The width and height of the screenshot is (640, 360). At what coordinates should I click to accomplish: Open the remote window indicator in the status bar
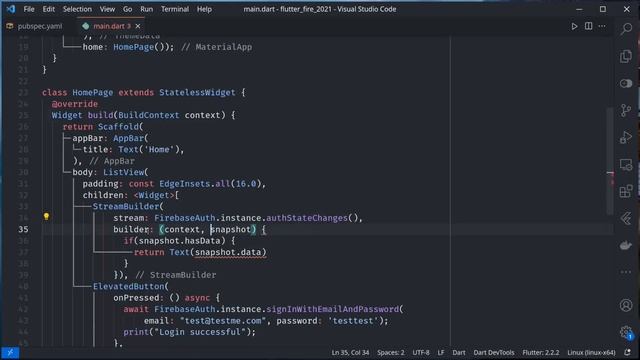[10, 353]
